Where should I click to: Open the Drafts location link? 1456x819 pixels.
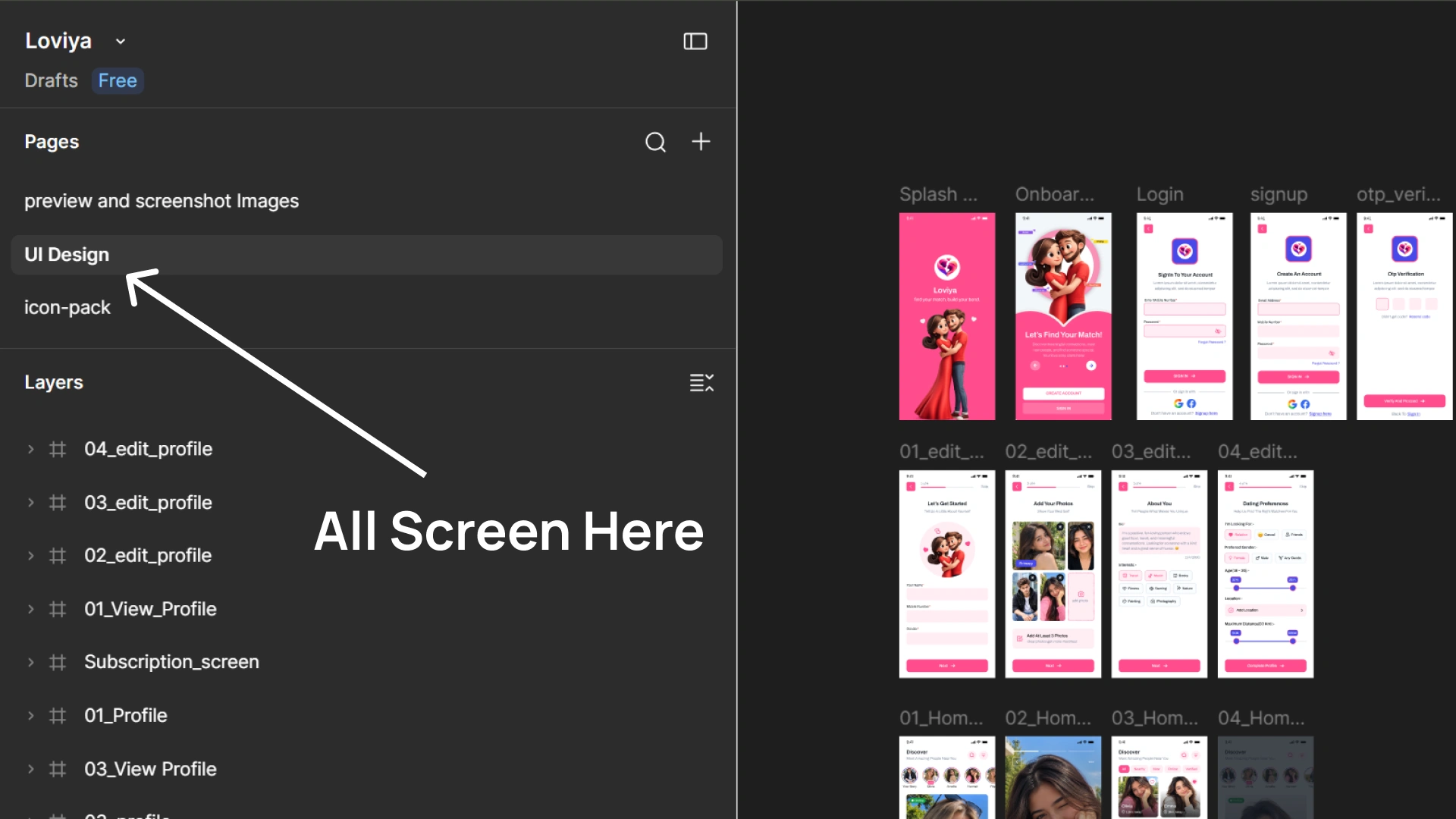pos(51,80)
